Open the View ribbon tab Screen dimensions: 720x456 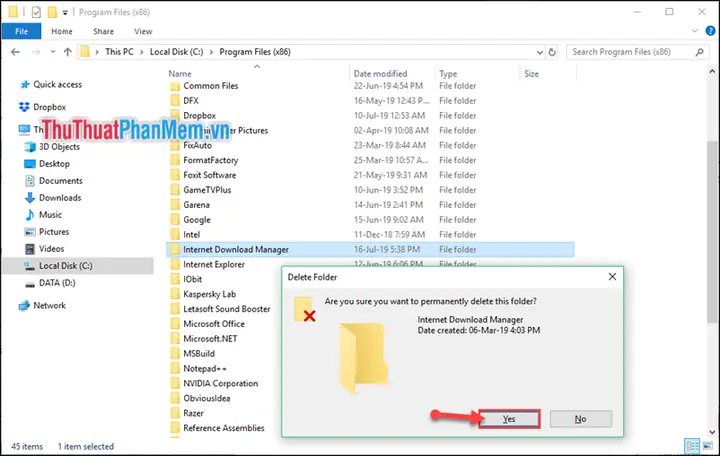(143, 31)
